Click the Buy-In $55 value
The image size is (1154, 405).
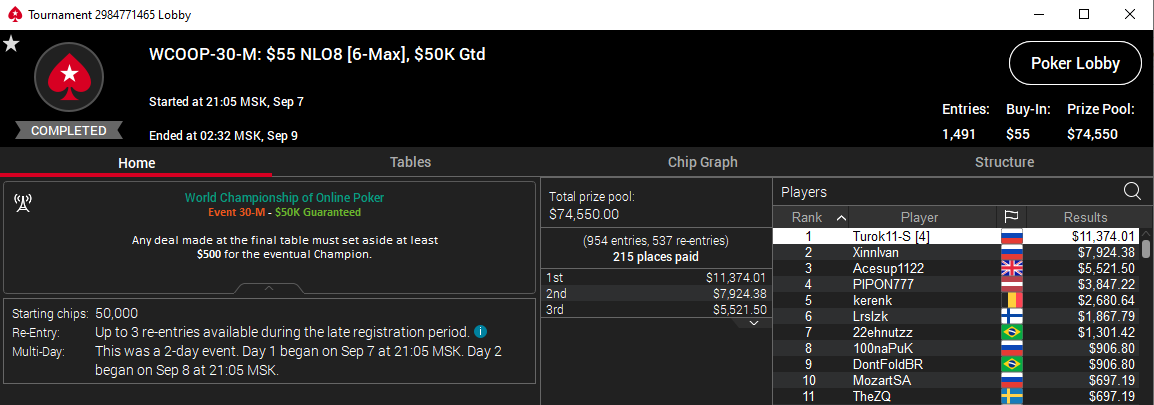(1017, 134)
